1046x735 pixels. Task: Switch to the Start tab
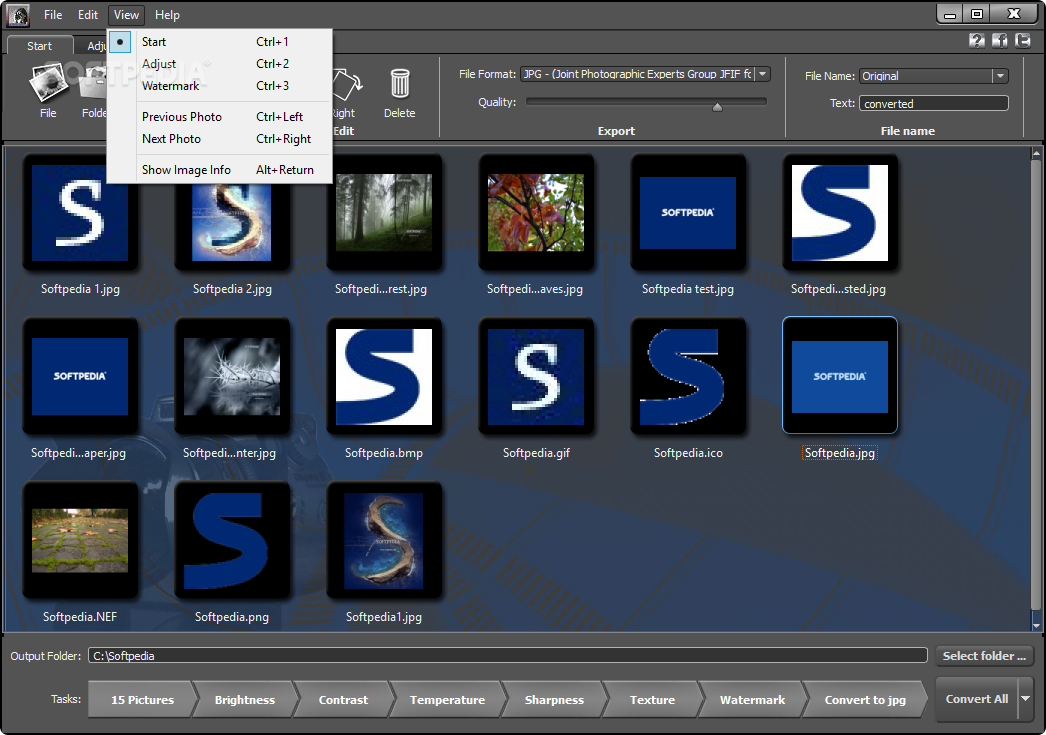tap(39, 45)
